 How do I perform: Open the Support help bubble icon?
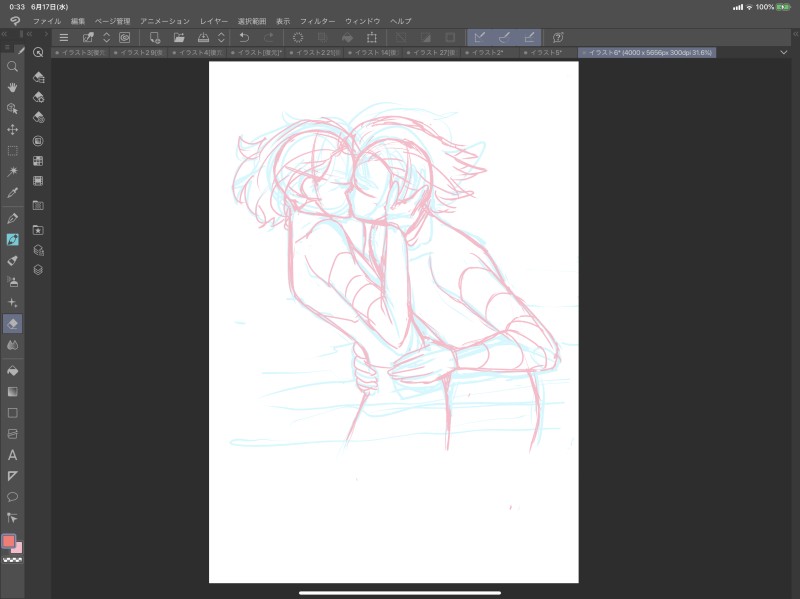pyautogui.click(x=558, y=37)
